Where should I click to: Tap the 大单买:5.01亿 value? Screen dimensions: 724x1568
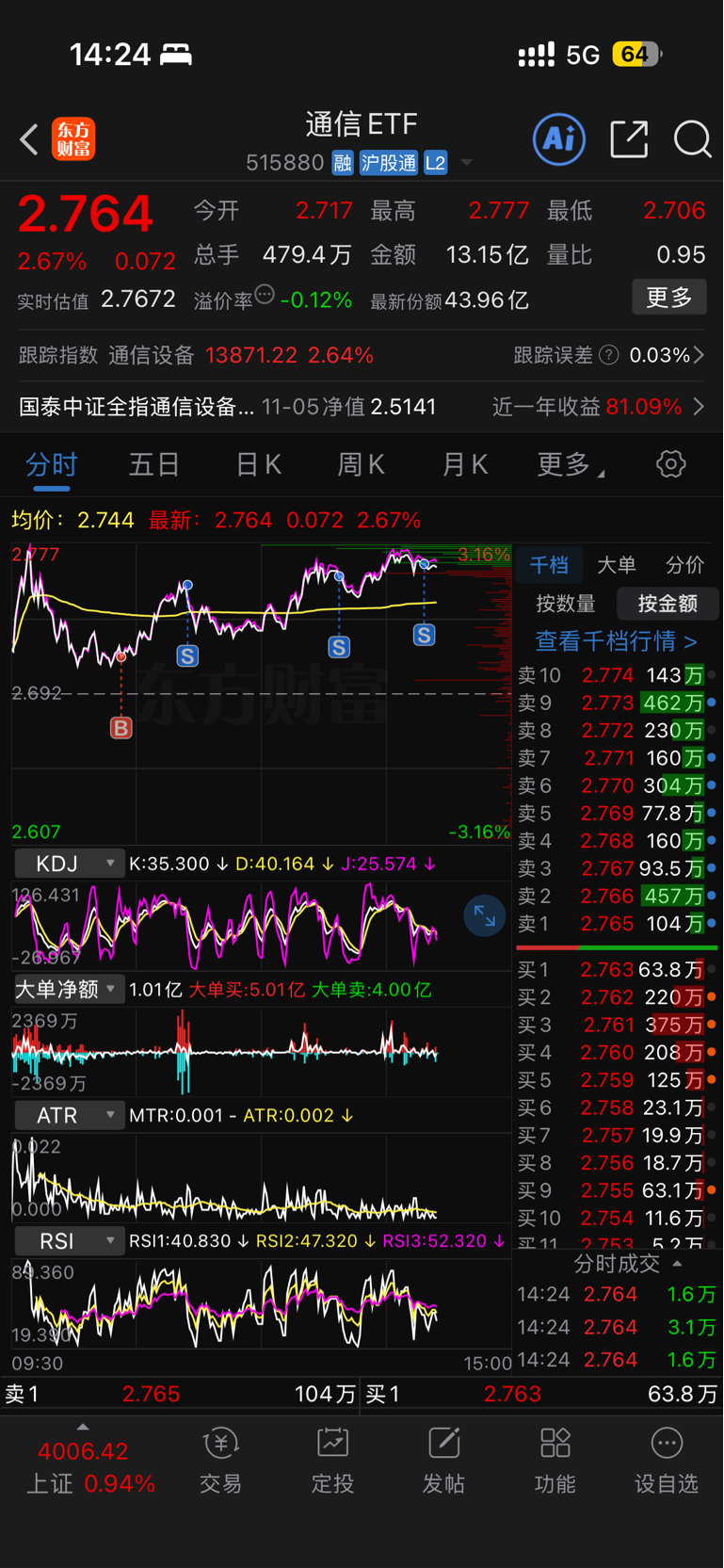tap(247, 990)
